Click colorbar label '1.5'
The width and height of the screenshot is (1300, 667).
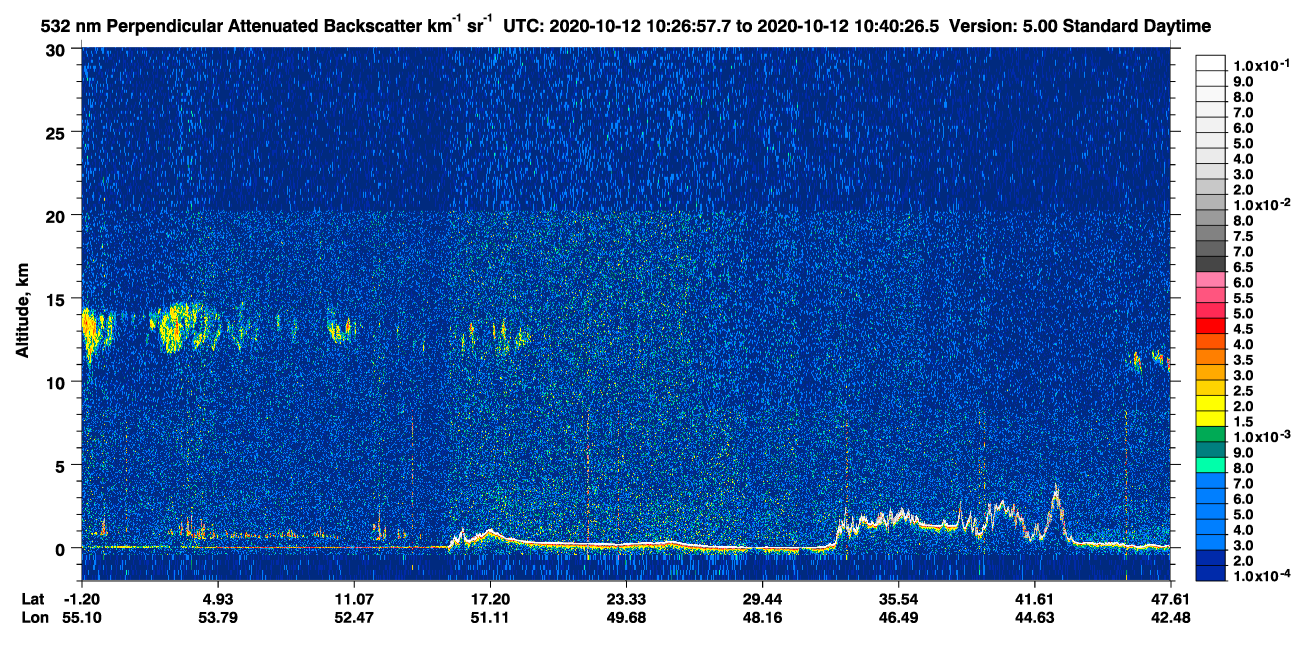[x=1242, y=421]
